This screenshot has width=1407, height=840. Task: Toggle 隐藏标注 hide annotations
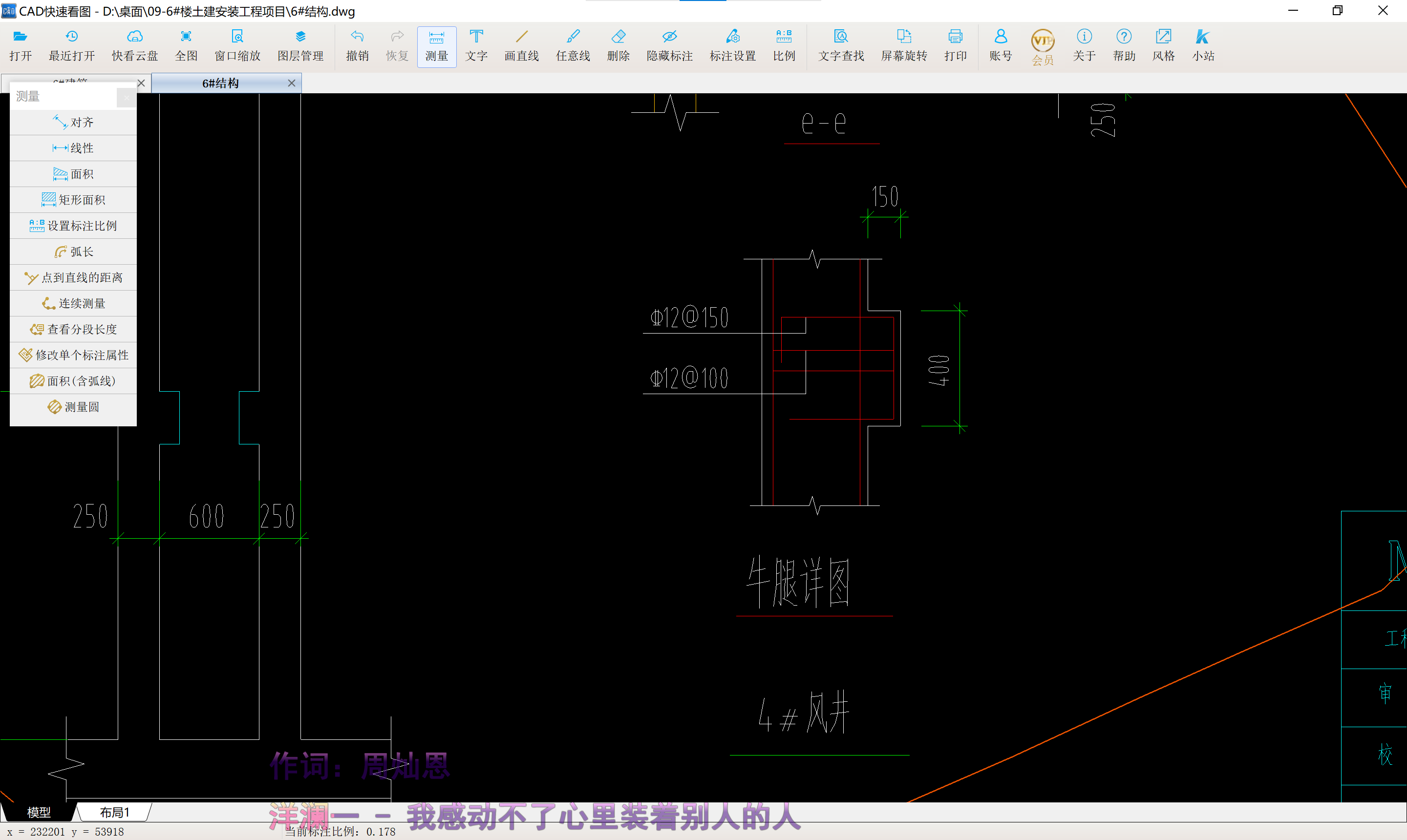point(670,46)
